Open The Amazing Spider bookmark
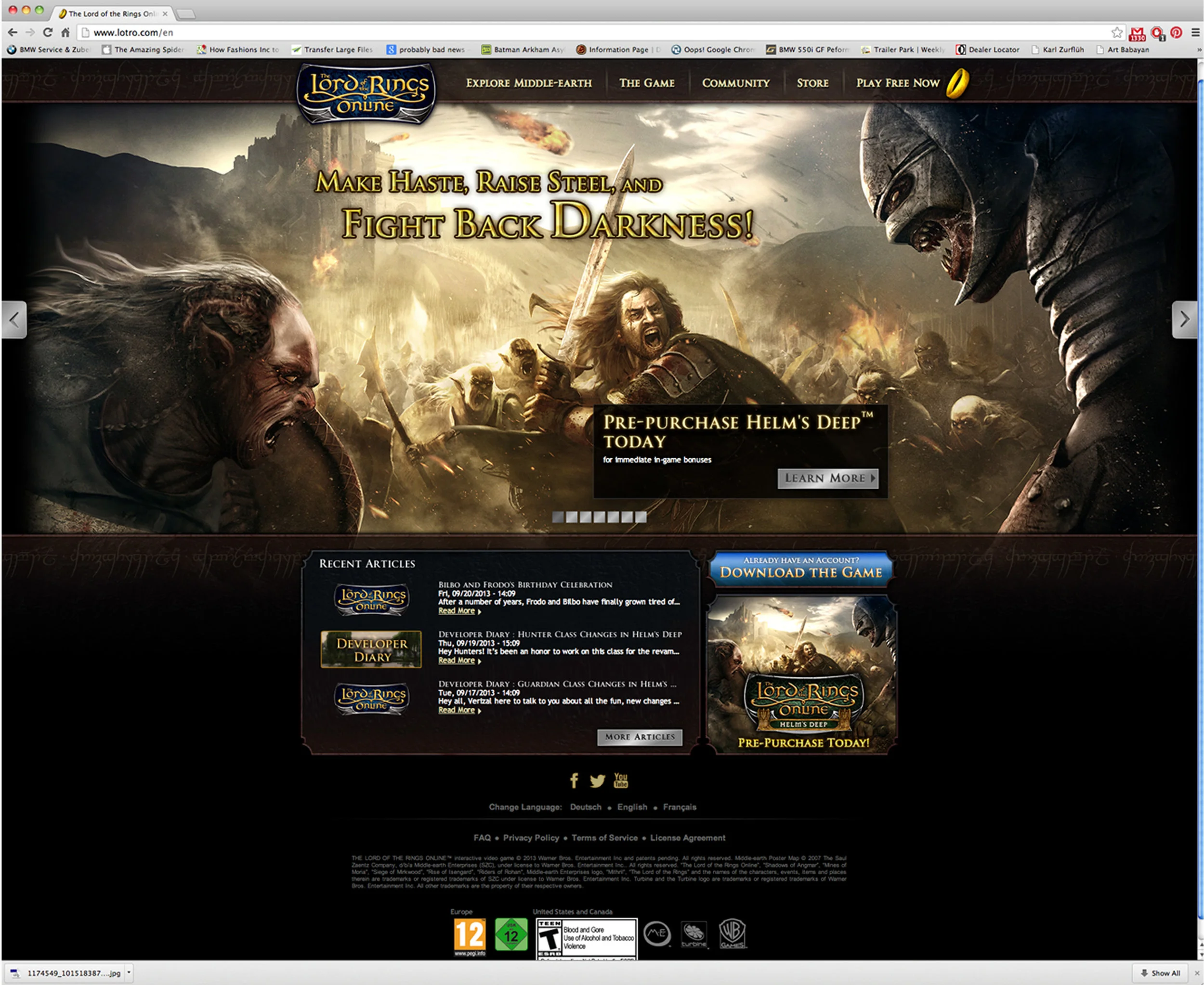 (x=143, y=50)
